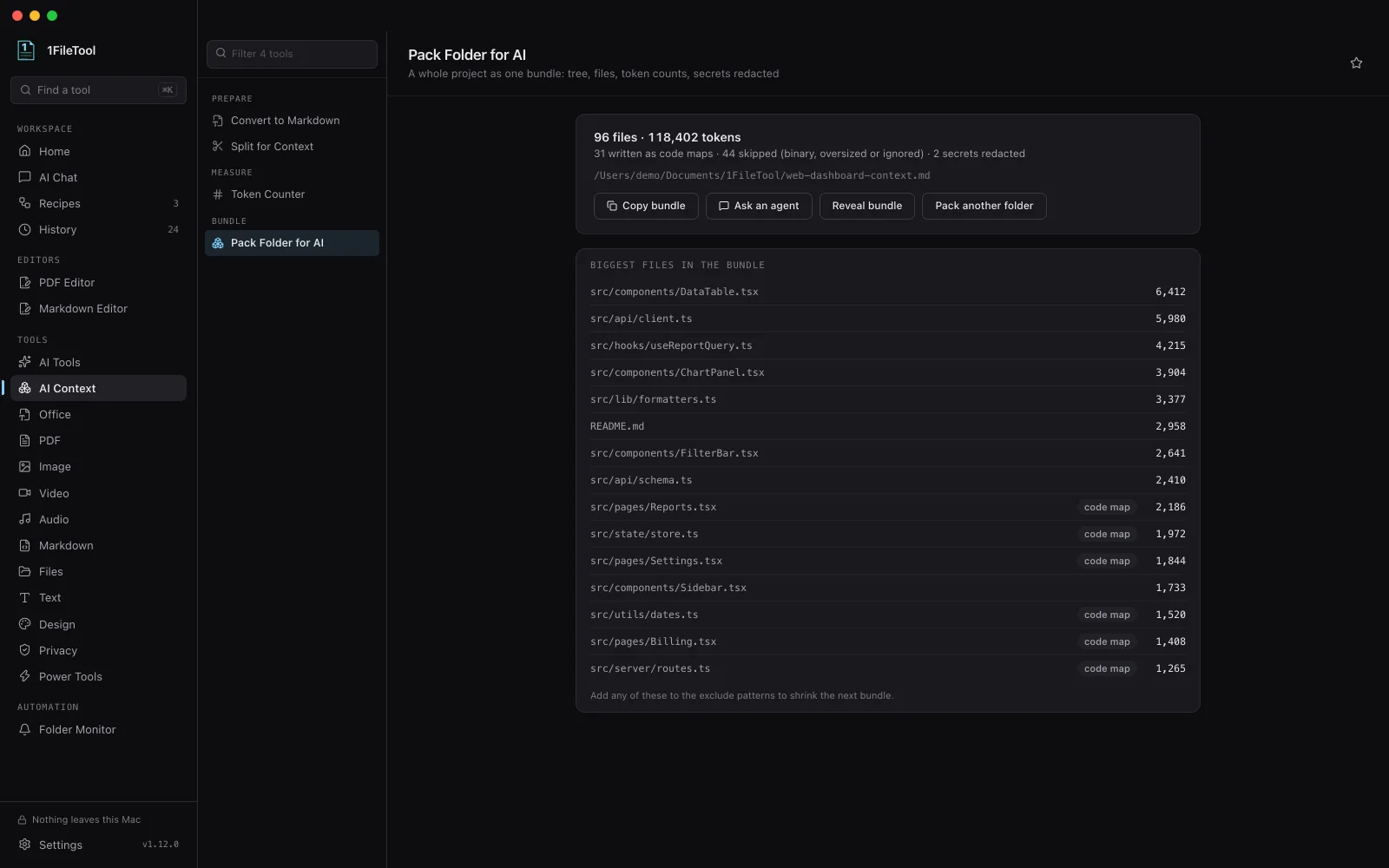Click the README.md file row
1389x868 pixels.
point(887,426)
